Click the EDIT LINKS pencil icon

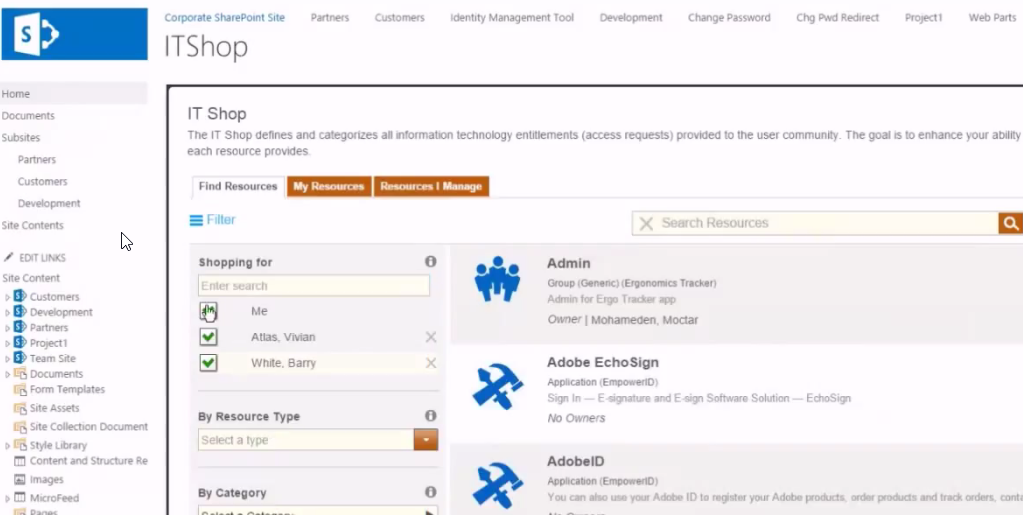tap(8, 257)
